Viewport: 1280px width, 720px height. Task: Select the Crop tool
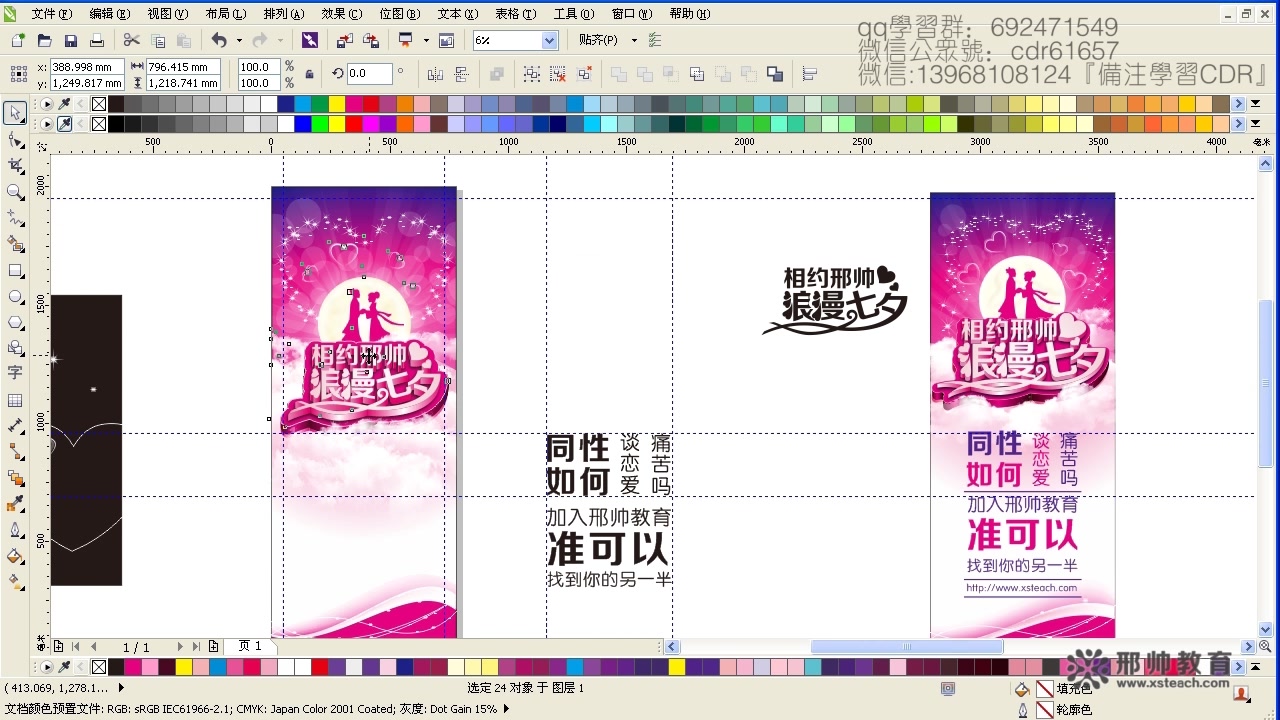15,166
